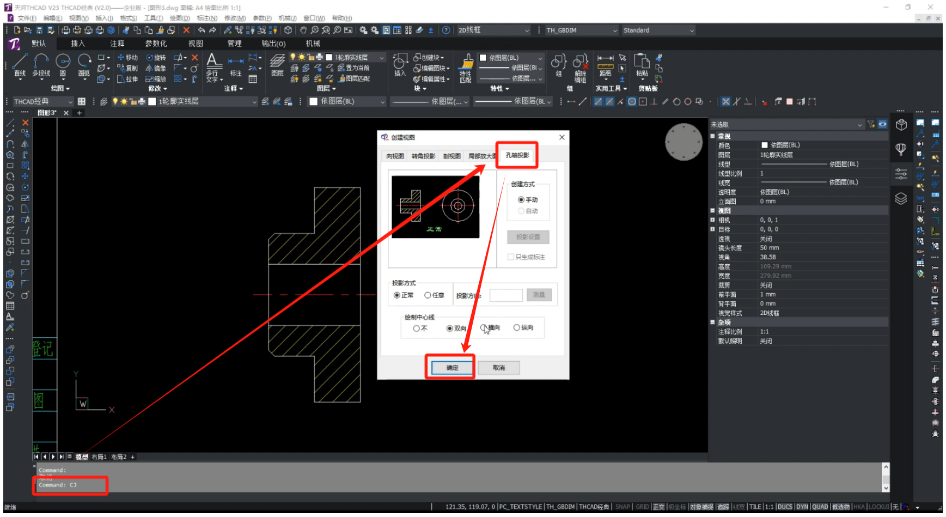Image resolution: width=946 pixels, height=517 pixels.
Task: Click the 粘贴 paste icon in ribbon
Action: 642,65
